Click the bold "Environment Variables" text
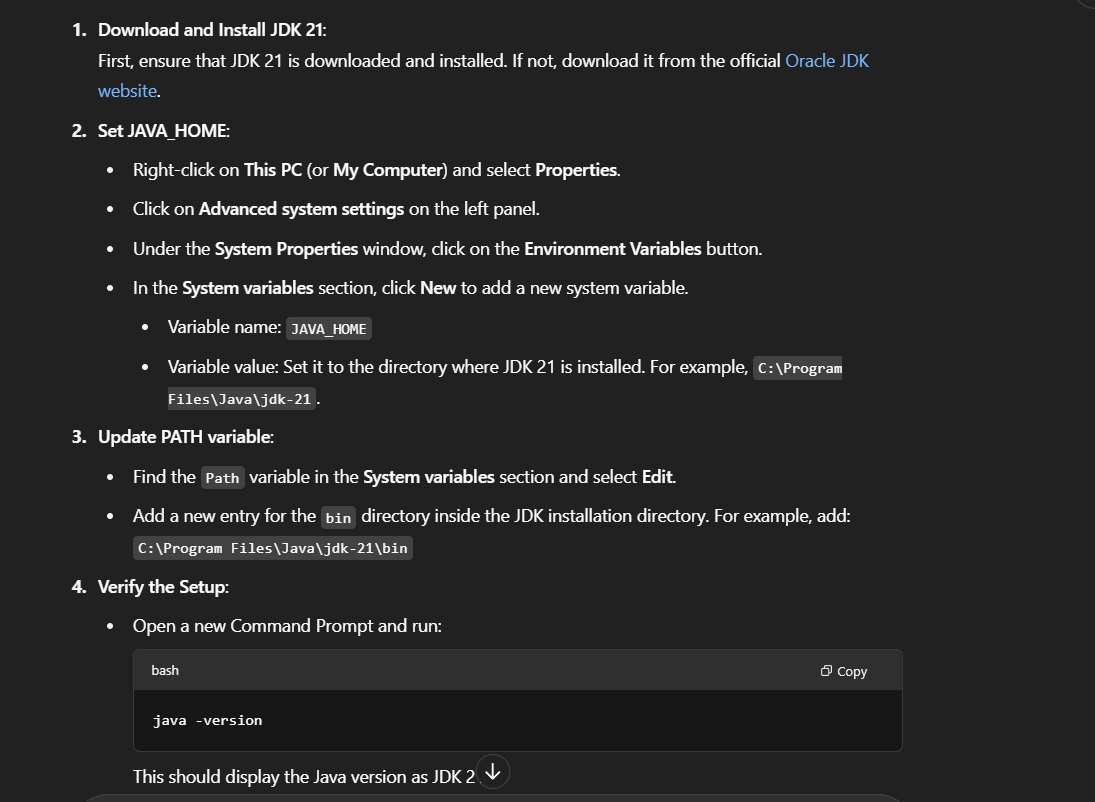This screenshot has width=1095, height=802. pos(612,249)
